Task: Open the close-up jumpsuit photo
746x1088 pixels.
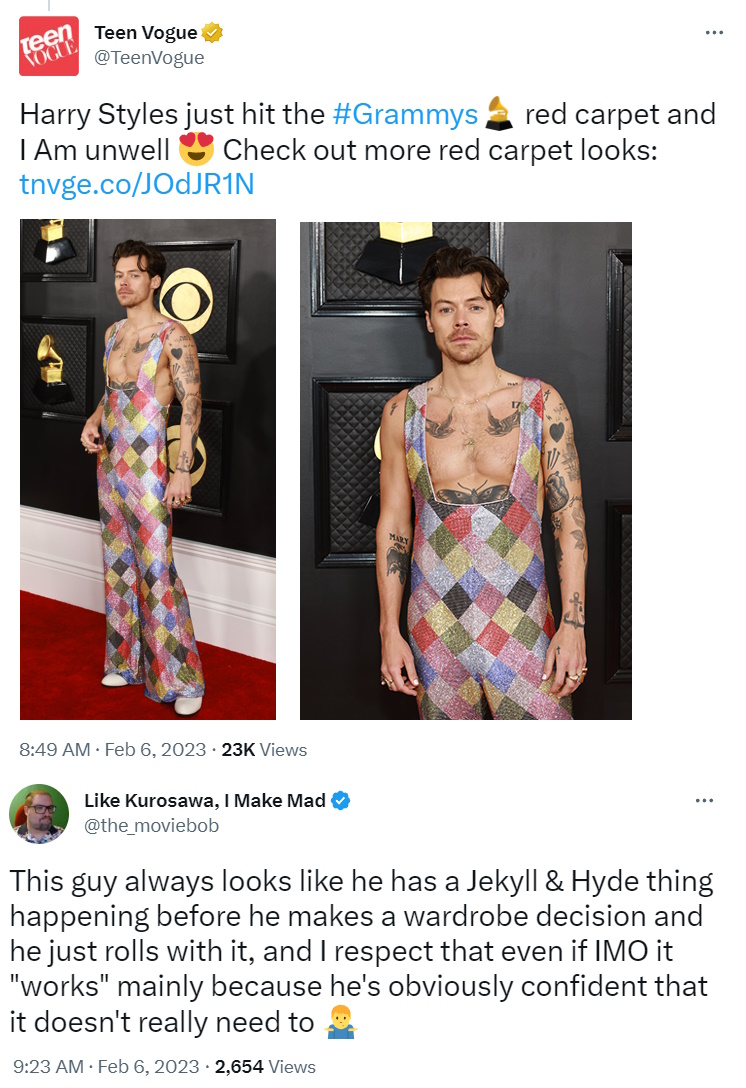Action: pyautogui.click(x=466, y=470)
